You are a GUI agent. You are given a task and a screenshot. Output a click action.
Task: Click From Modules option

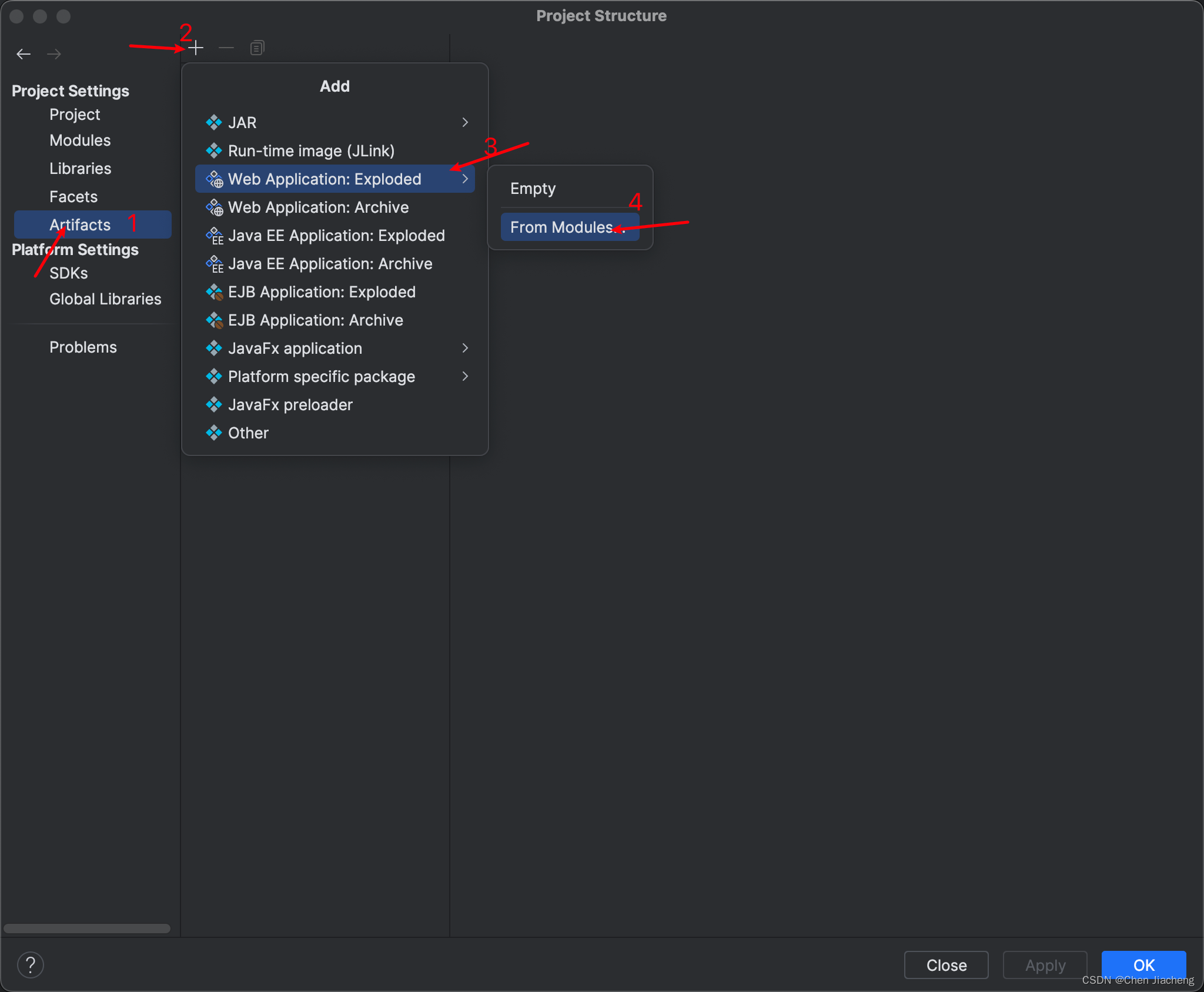coord(566,227)
